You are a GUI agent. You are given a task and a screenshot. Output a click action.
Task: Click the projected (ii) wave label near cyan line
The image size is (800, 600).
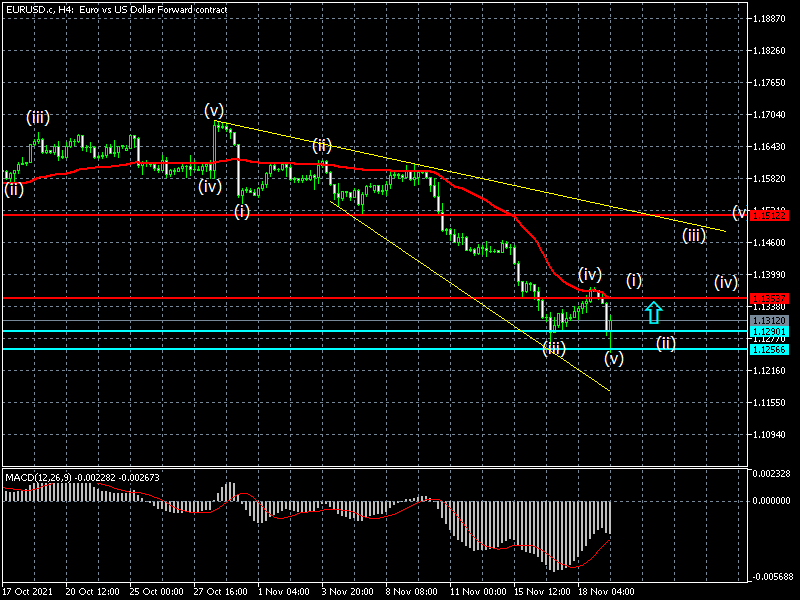pos(666,344)
